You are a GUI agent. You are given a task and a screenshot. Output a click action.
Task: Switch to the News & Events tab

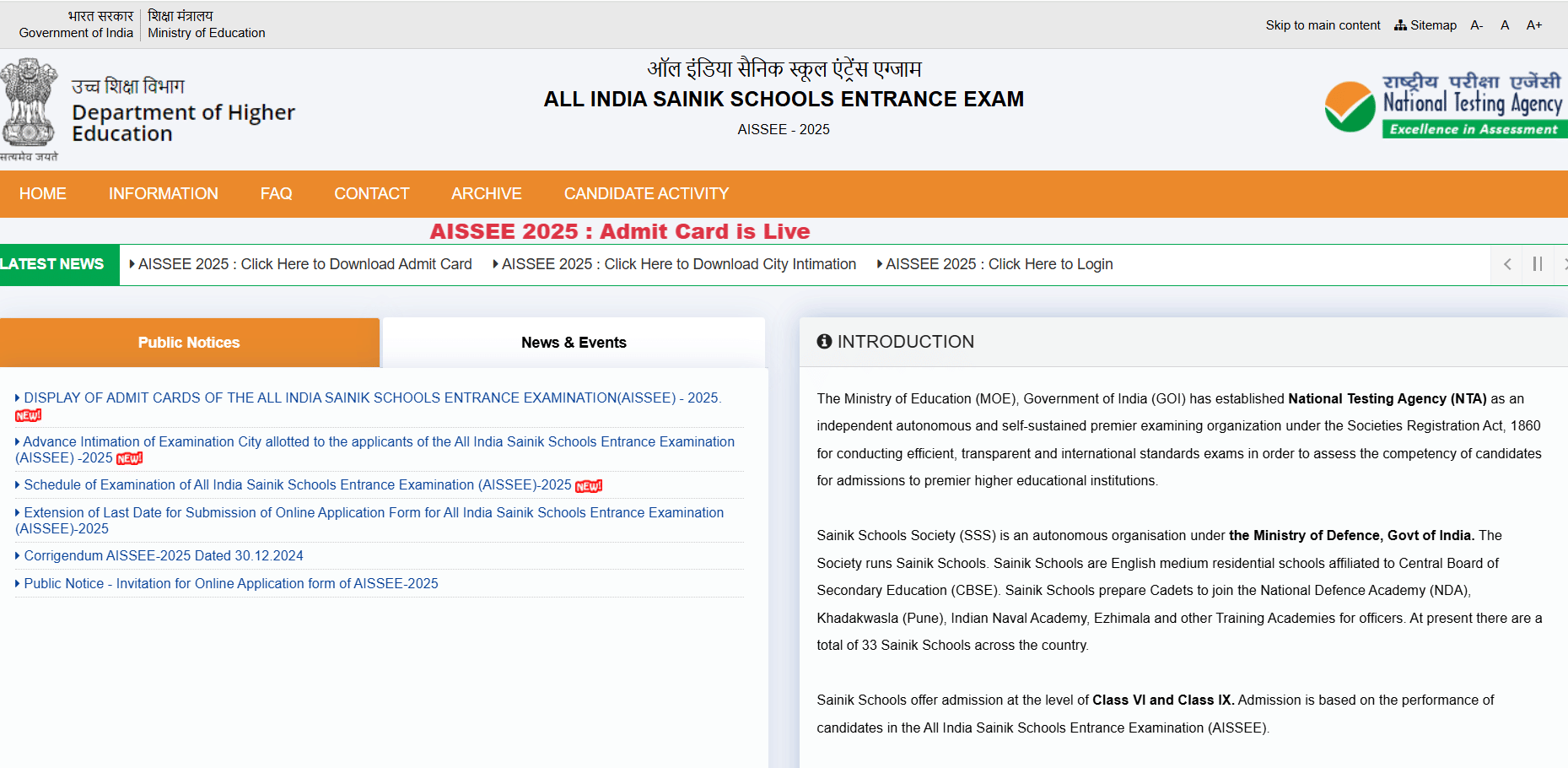574,343
